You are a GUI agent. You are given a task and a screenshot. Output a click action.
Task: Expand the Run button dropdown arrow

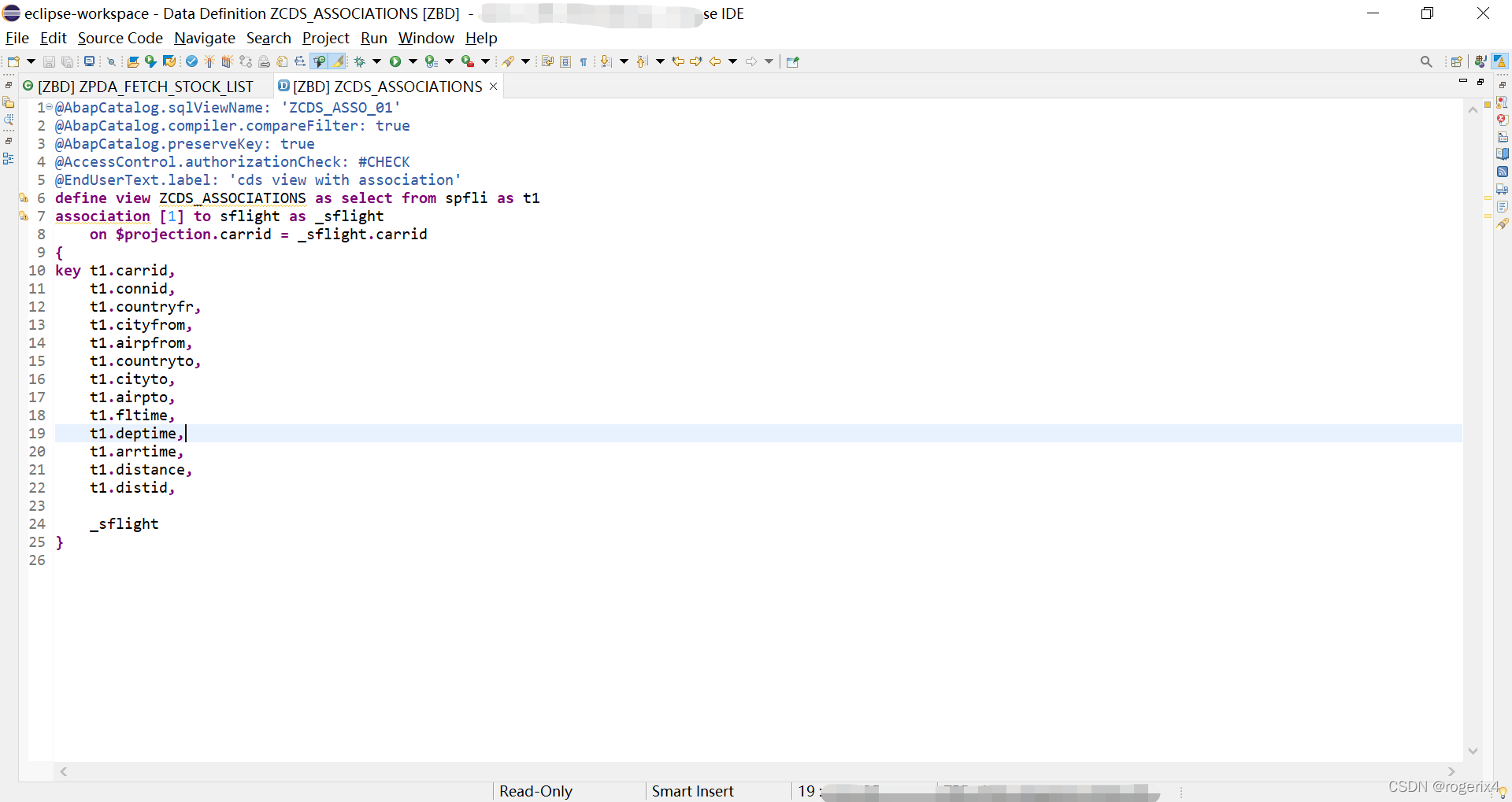tap(413, 61)
